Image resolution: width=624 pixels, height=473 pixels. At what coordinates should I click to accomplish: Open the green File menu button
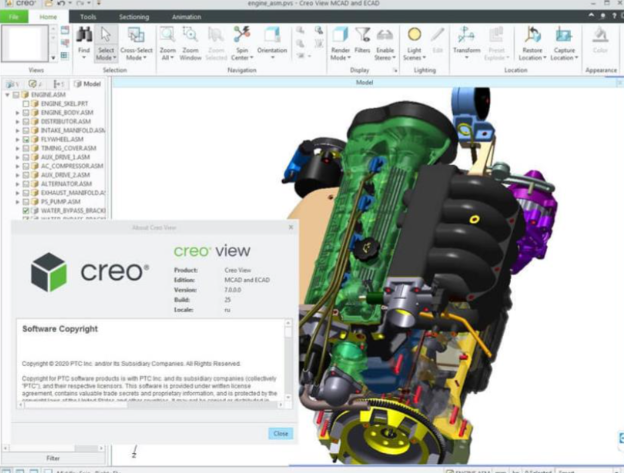(x=14, y=17)
